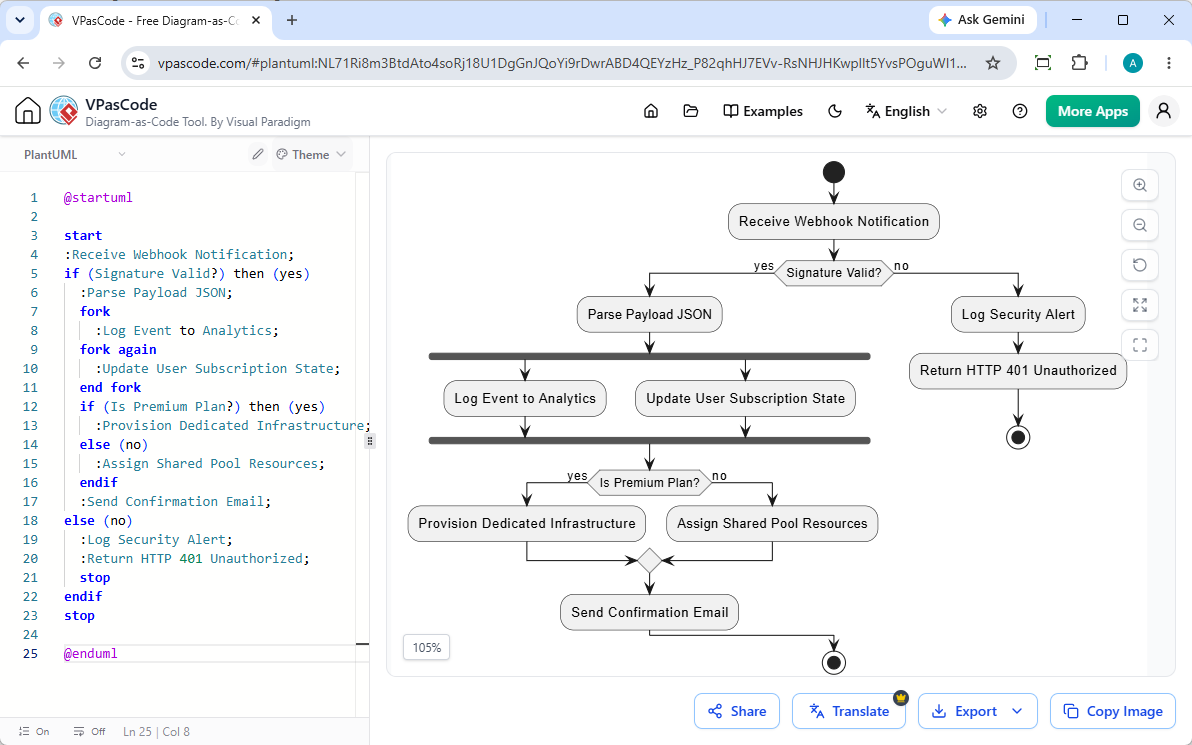Open the Chrome profile avatar A
The image size is (1192, 745).
pyautogui.click(x=1133, y=63)
